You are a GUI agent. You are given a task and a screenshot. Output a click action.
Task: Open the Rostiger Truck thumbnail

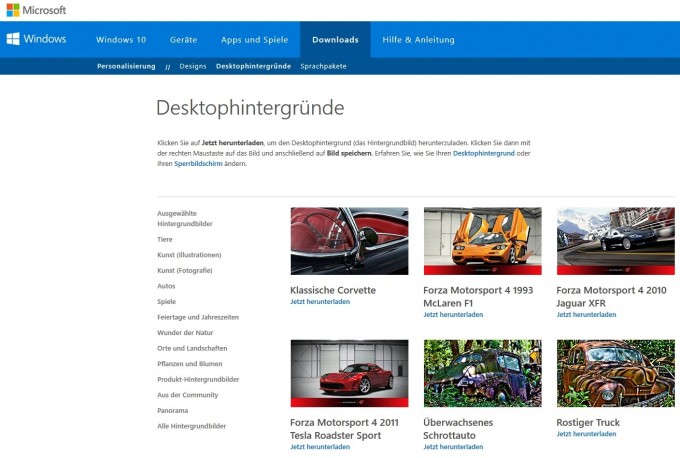coord(616,373)
